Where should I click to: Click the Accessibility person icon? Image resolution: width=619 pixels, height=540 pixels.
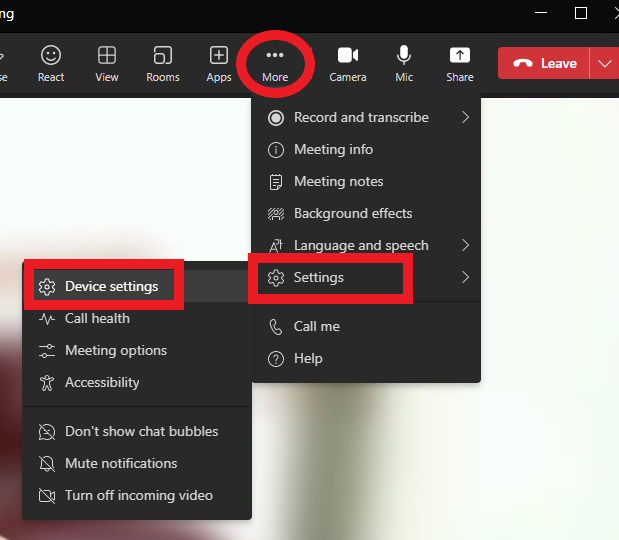point(47,383)
